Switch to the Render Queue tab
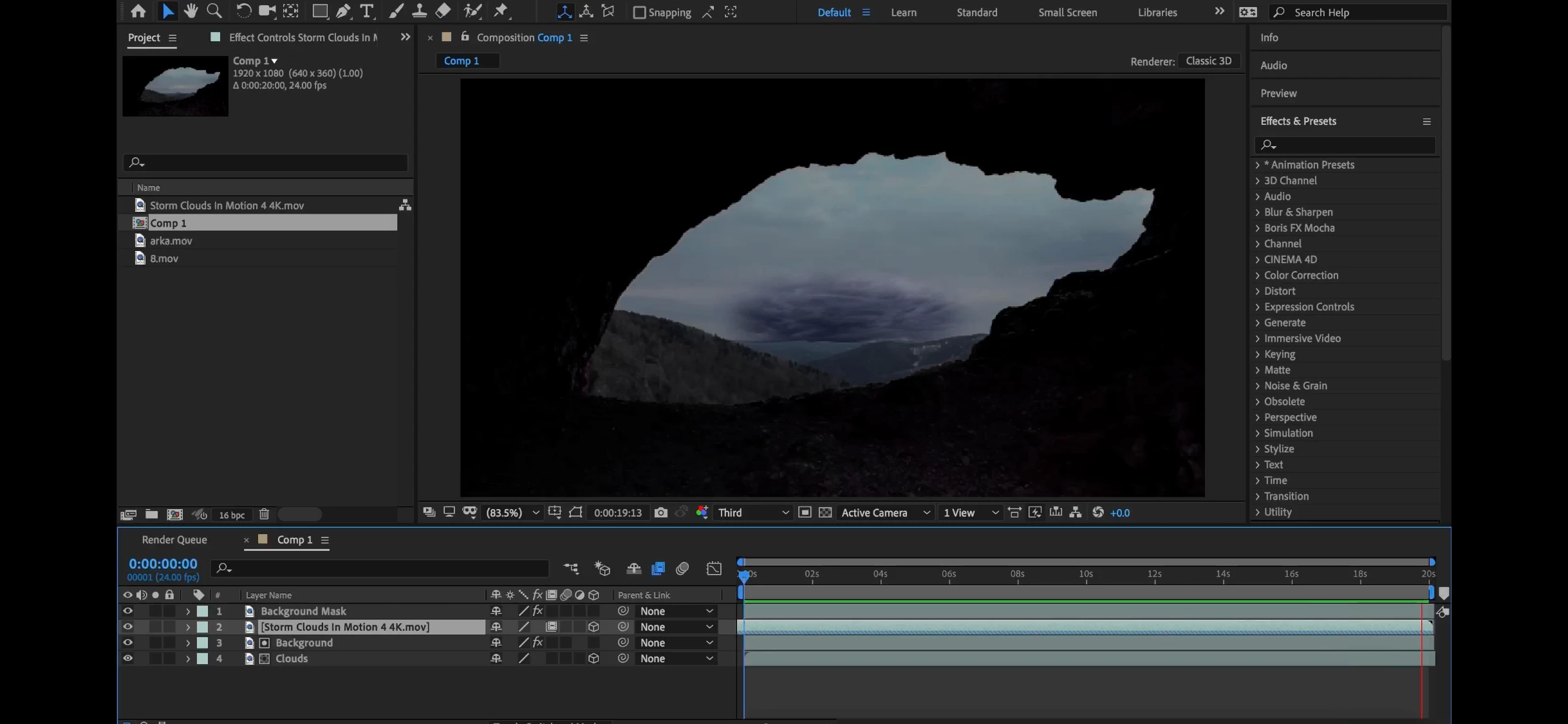The height and width of the screenshot is (724, 1568). 174,539
